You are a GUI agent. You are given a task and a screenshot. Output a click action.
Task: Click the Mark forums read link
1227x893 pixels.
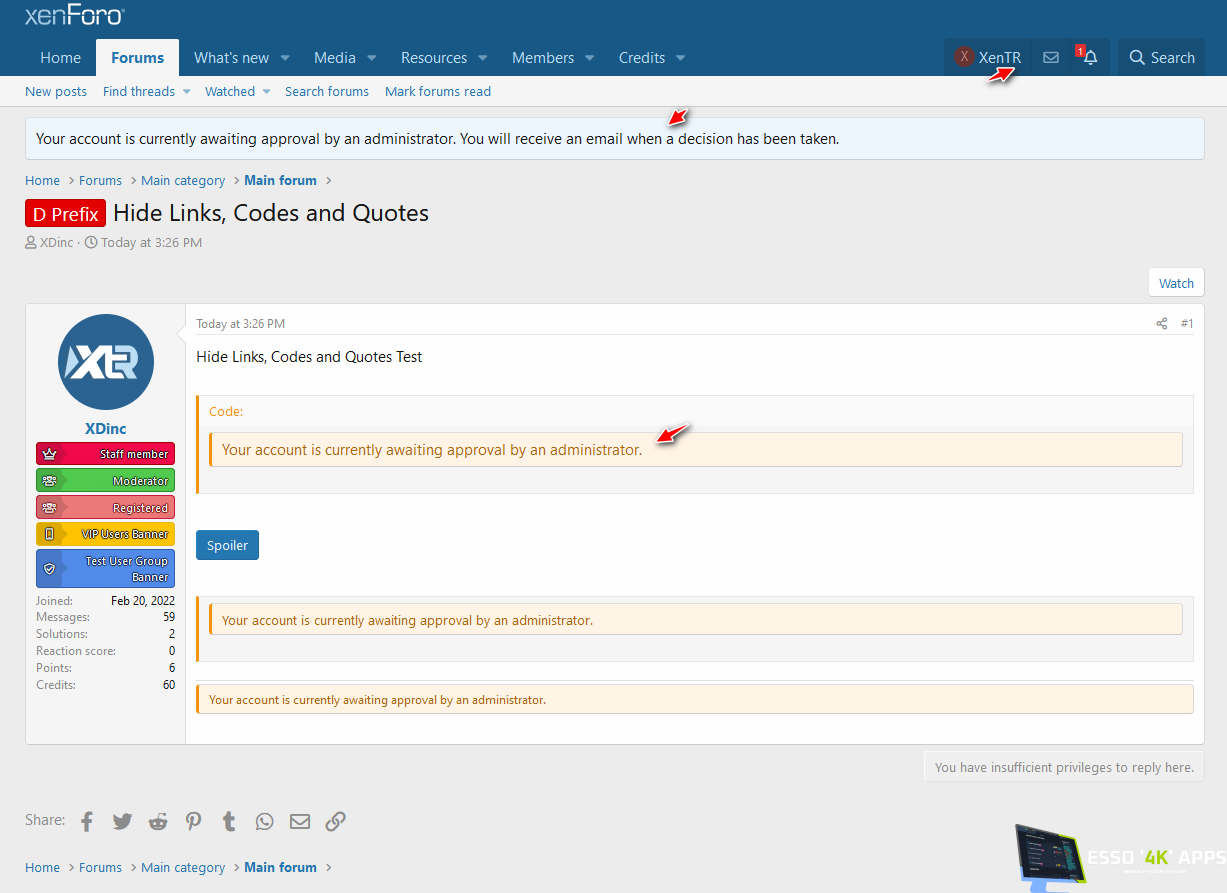pos(437,91)
